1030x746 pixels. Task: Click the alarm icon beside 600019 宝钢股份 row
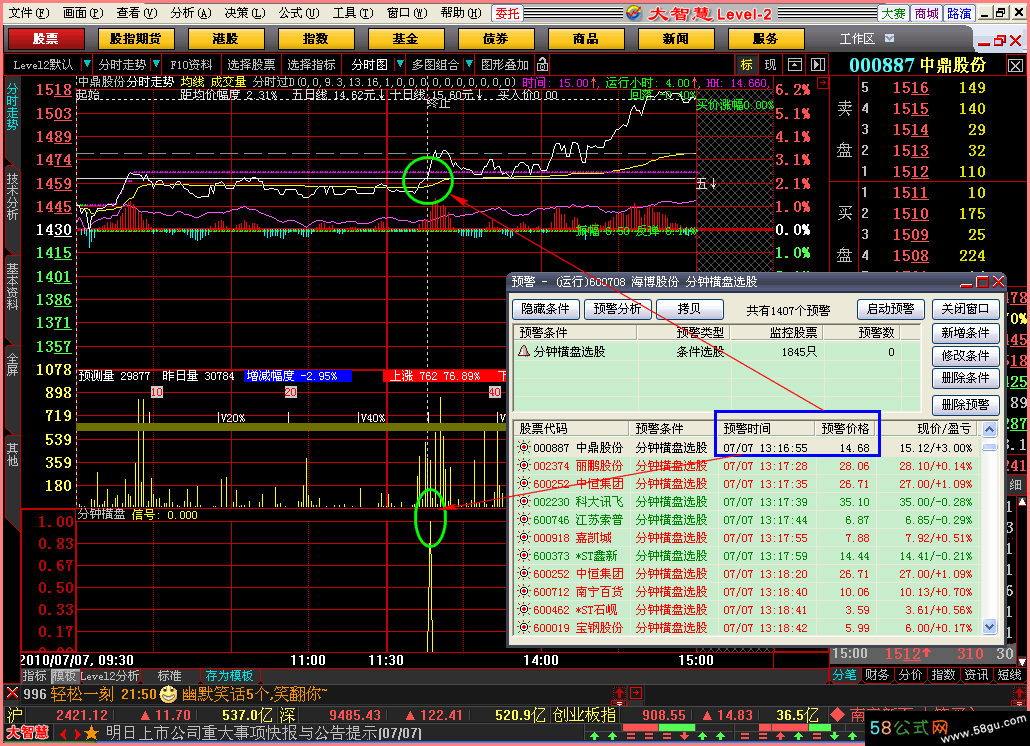(x=524, y=628)
